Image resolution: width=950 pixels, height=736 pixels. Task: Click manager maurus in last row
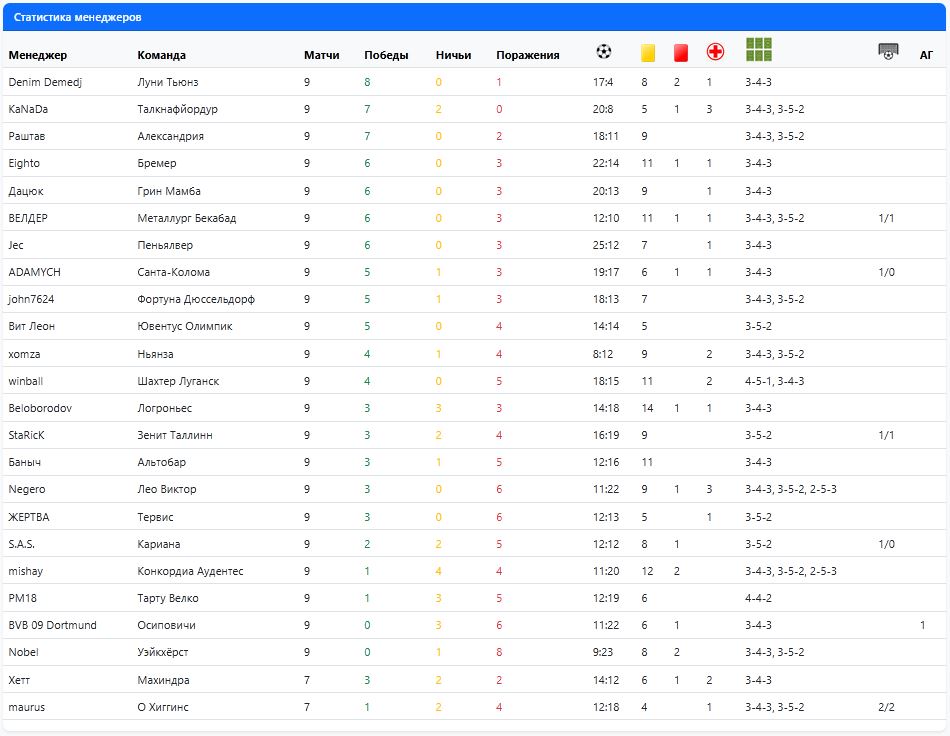tap(26, 707)
